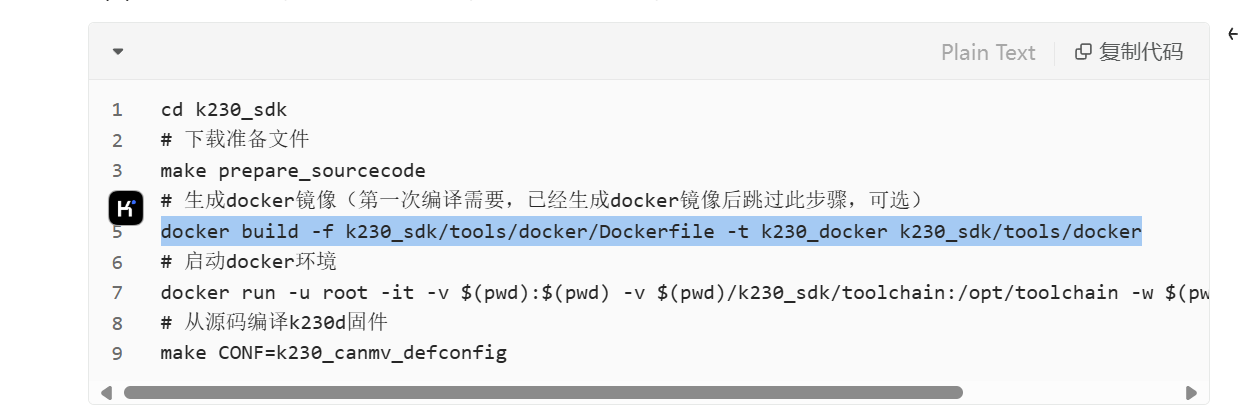
Task: Click the 'docker run -u root' line
Action: click(x=685, y=293)
